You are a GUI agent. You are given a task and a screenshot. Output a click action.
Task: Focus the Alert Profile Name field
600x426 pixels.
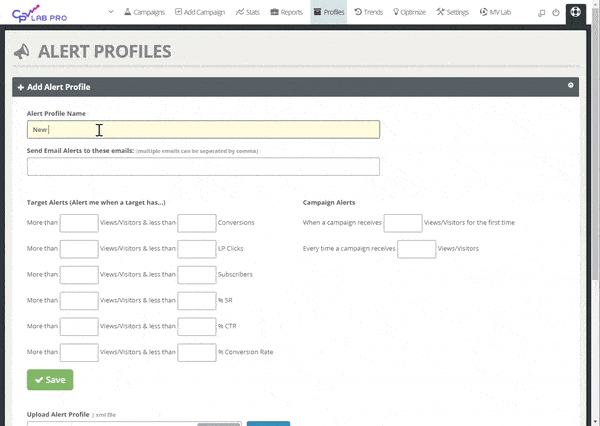pyautogui.click(x=203, y=129)
